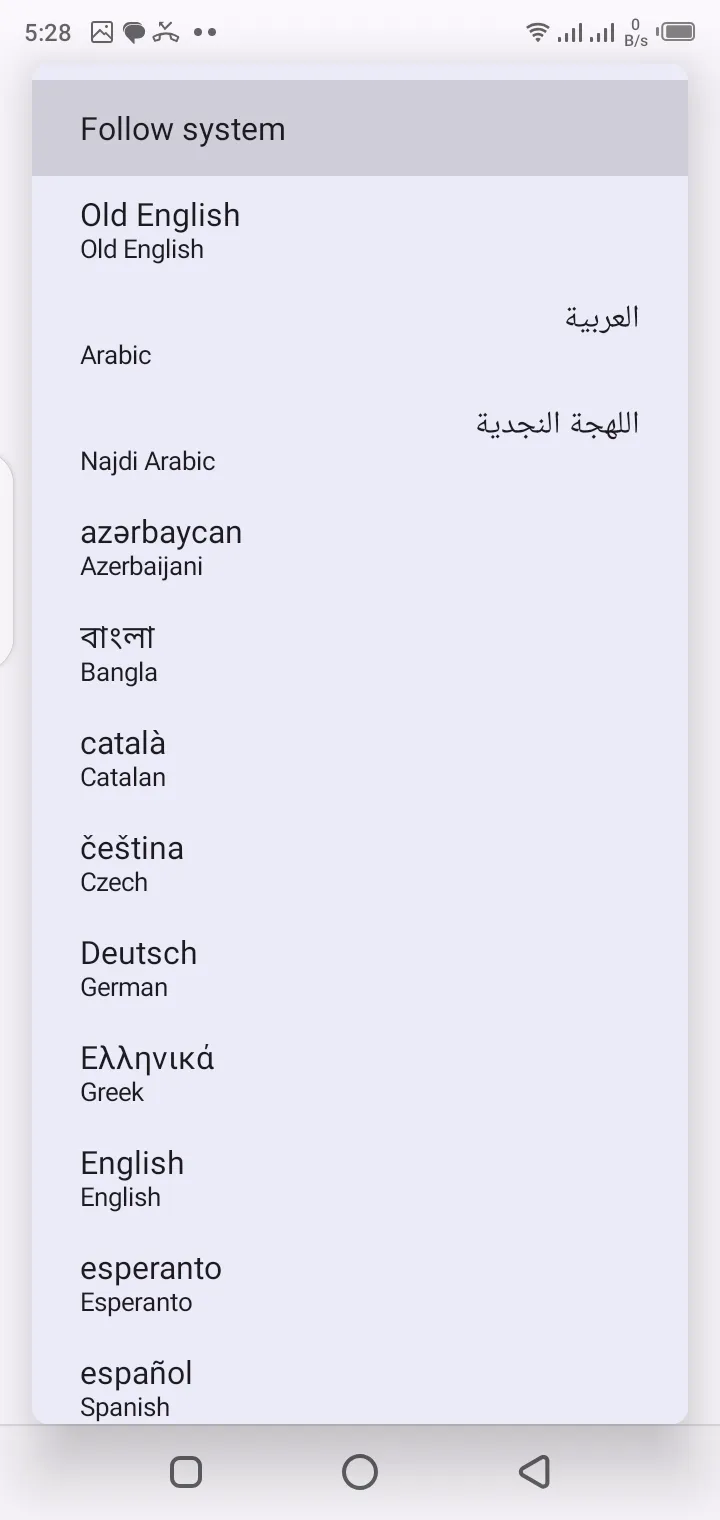Select español Spanish language
The image size is (720, 1520).
[360, 1388]
